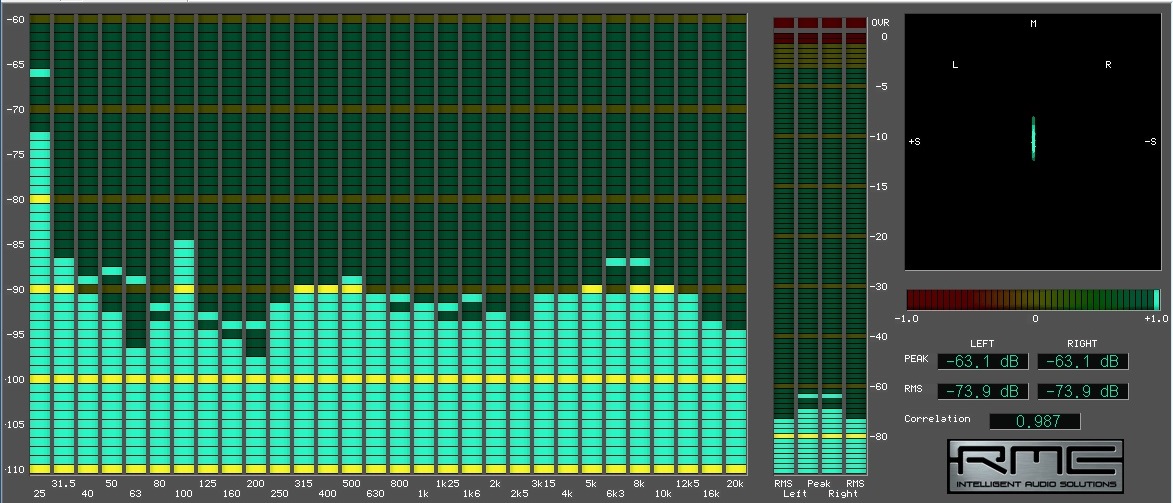Click the 25 Hz band bar in analyzer
Image resolution: width=1173 pixels, height=503 pixels.
click(40, 243)
